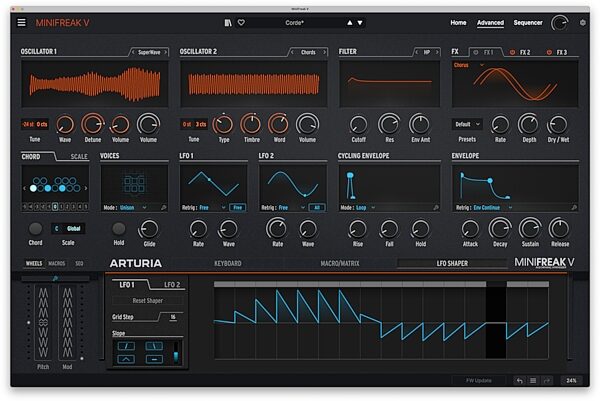Undo with the status bar arrow
Image resolution: width=600 pixels, height=401 pixels.
pos(520,380)
